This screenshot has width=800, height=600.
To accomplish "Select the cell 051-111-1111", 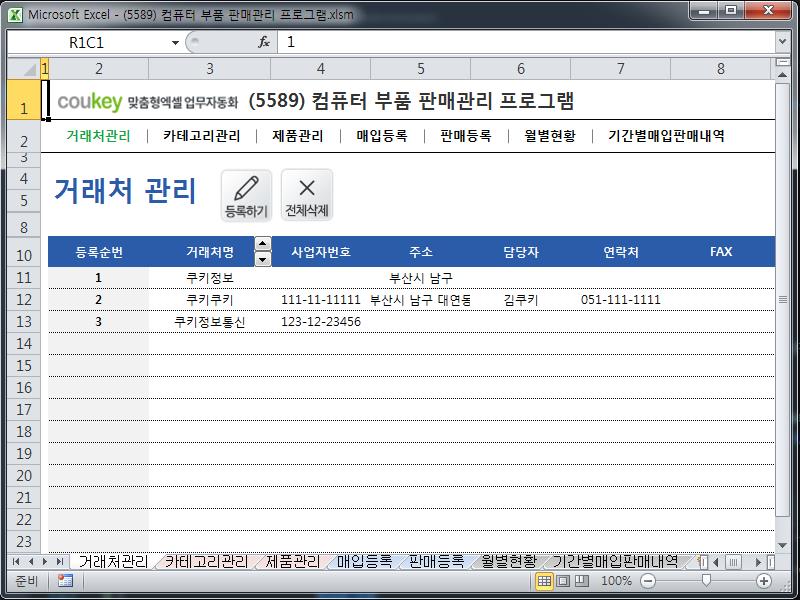I will pos(620,299).
